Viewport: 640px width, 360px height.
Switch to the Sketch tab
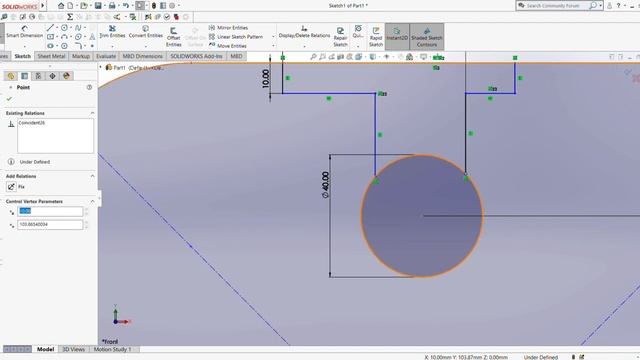[x=22, y=56]
